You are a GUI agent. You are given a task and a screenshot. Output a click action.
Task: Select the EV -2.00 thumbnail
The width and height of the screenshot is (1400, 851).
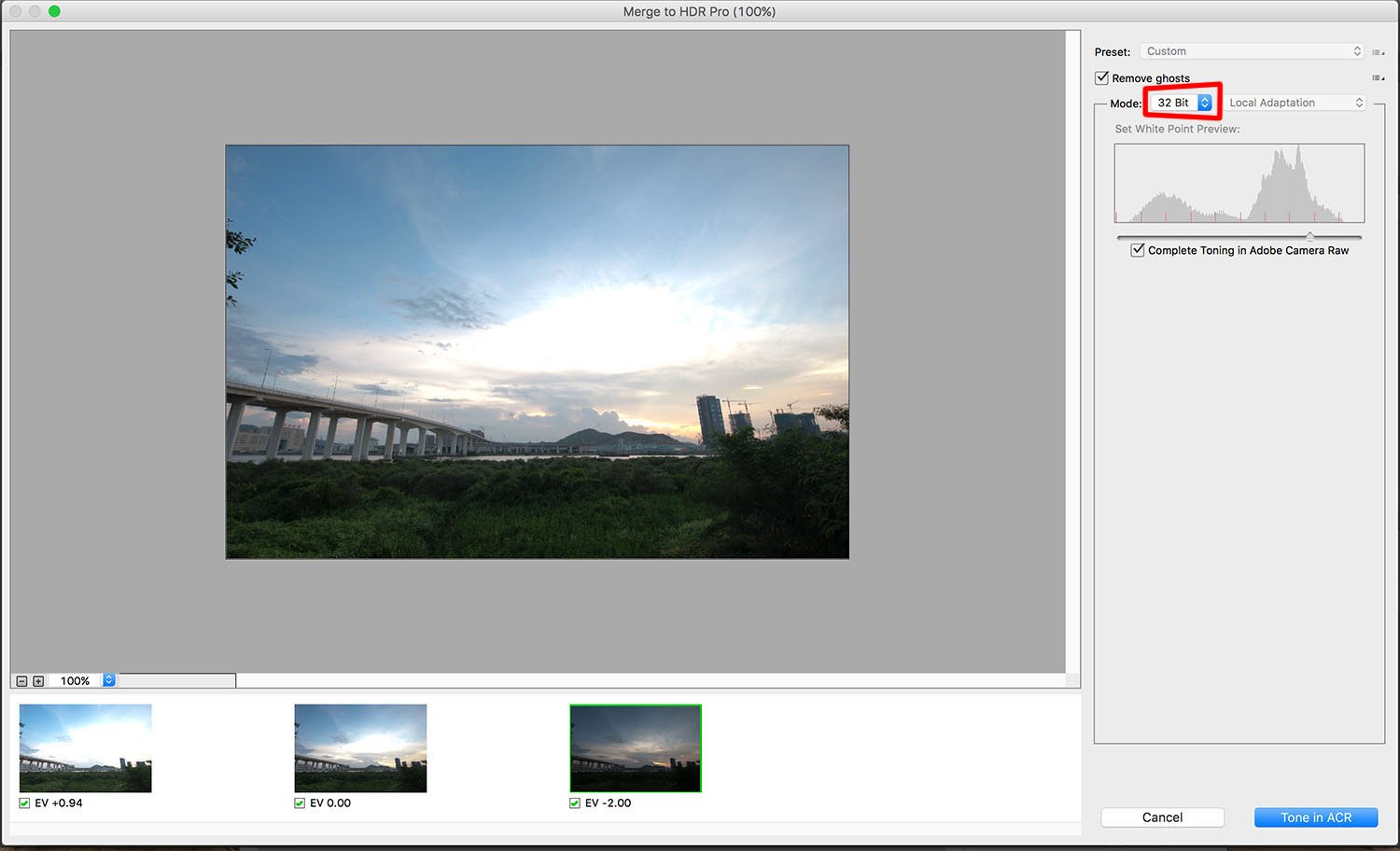click(x=635, y=747)
